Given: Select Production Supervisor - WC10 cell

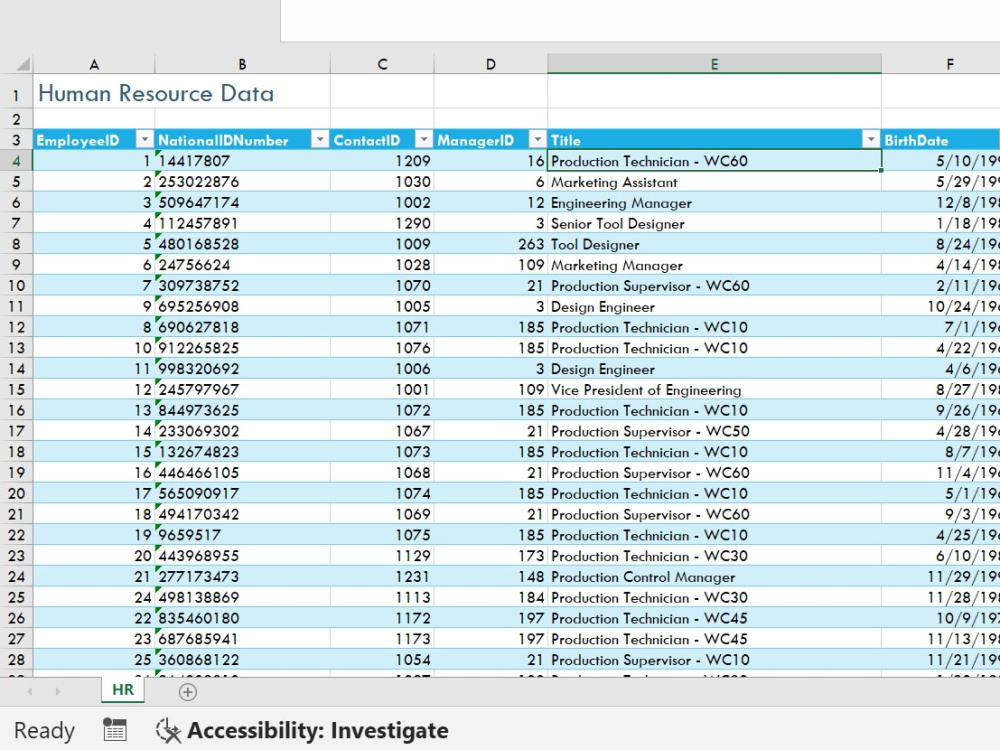Looking at the screenshot, I should coord(714,659).
